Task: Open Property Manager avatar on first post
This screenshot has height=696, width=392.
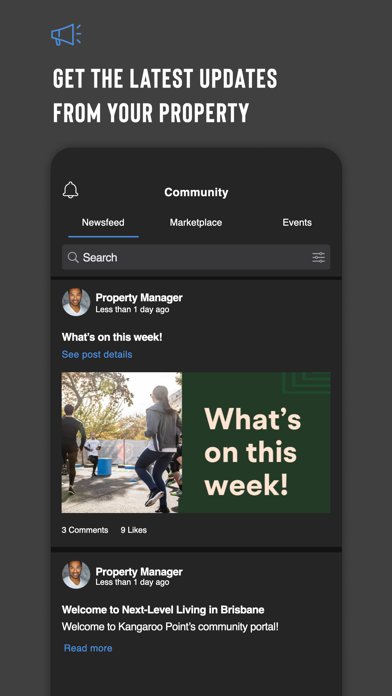Action: click(76, 302)
